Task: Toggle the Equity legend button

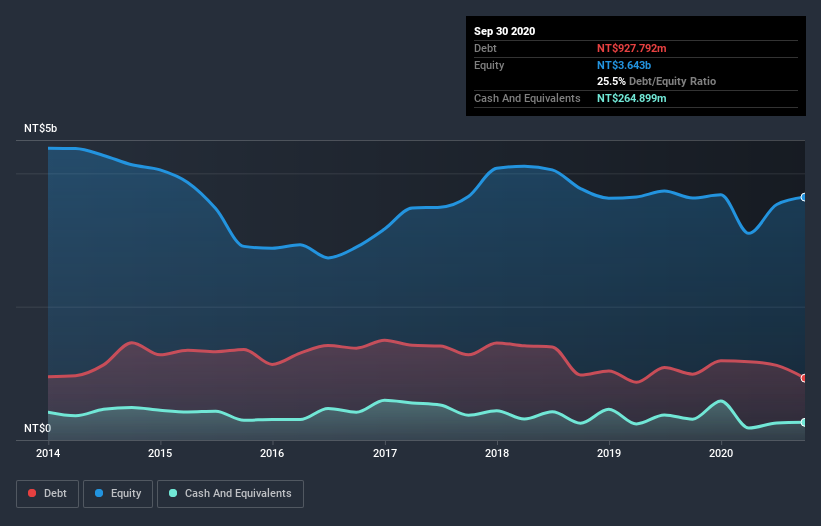Action: point(118,494)
